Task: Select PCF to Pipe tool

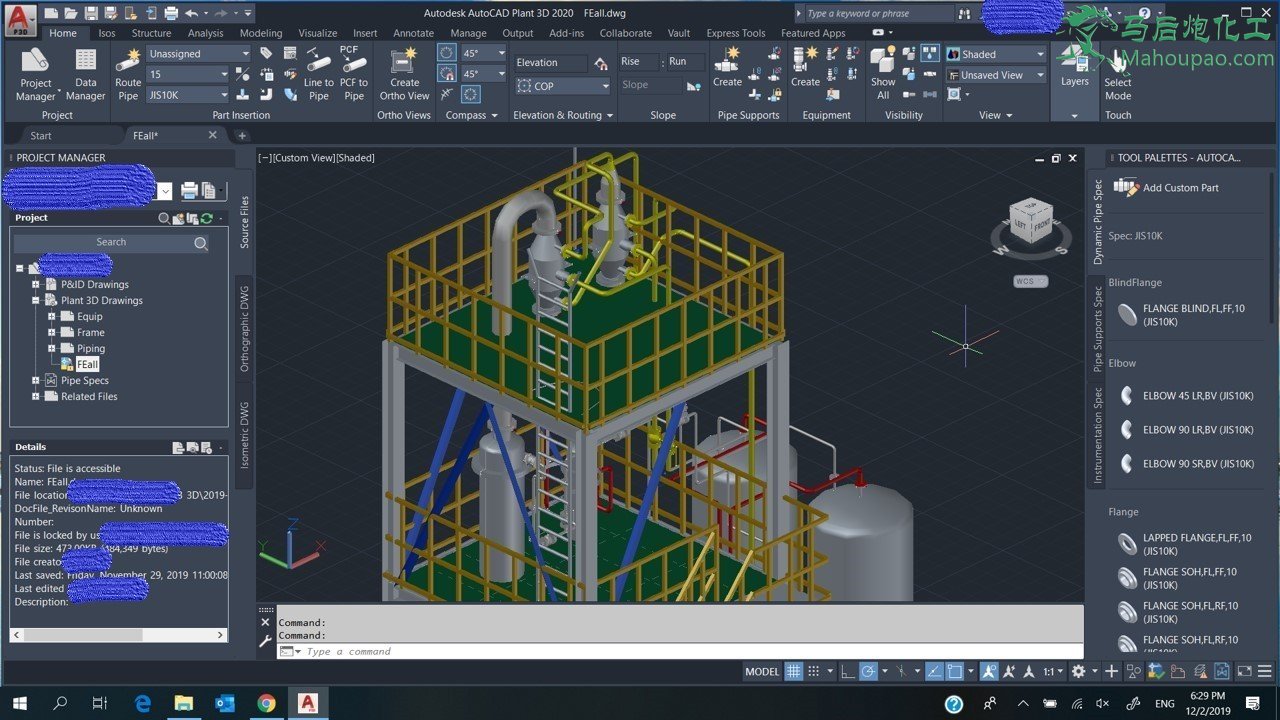Action: (354, 74)
